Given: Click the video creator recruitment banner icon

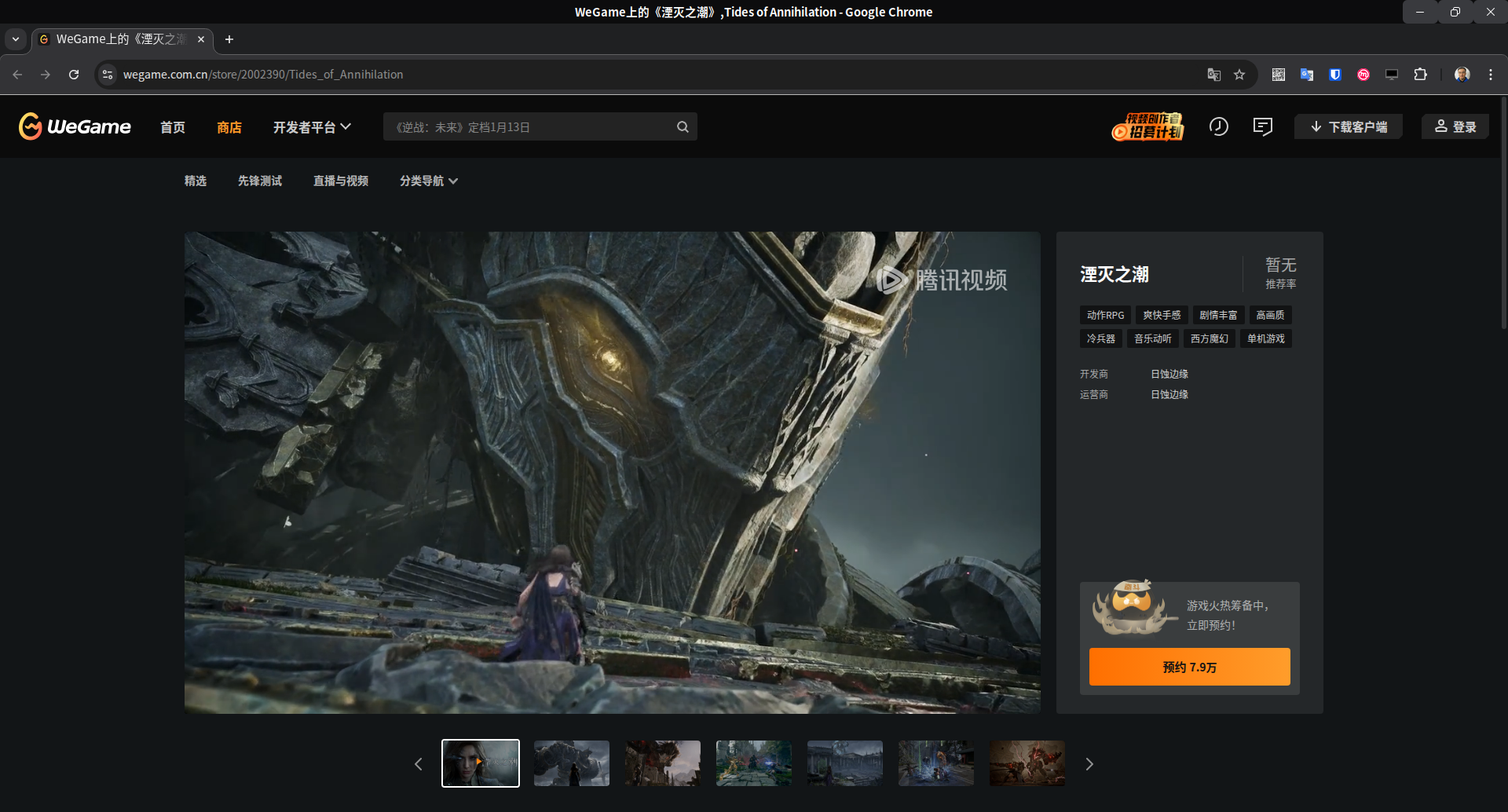Looking at the screenshot, I should (1147, 126).
